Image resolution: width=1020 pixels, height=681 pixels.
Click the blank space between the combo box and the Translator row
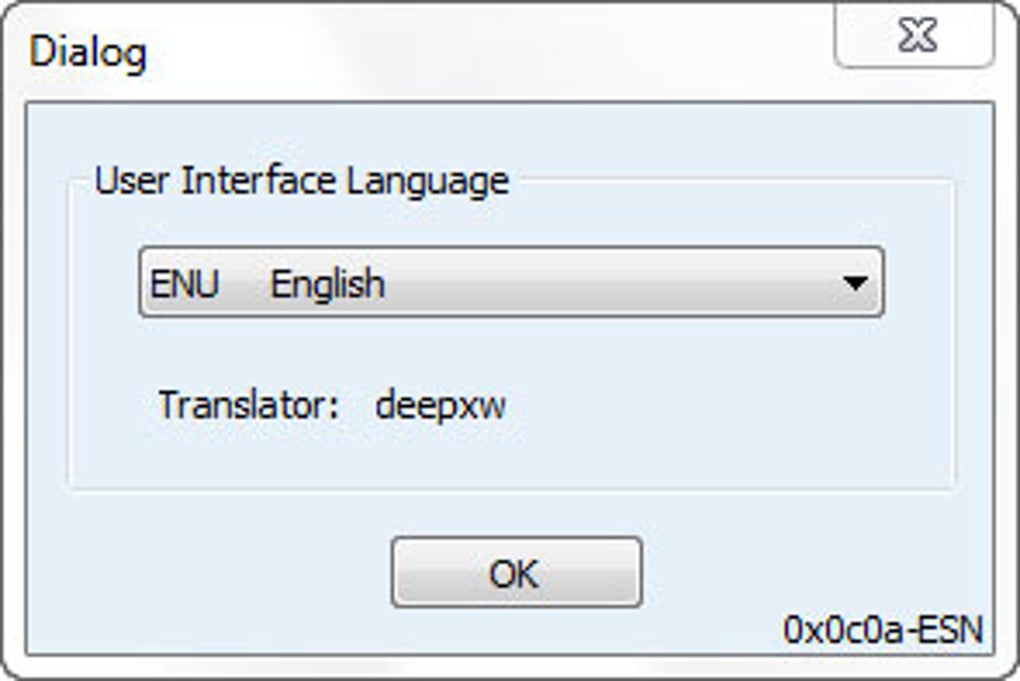(x=510, y=350)
